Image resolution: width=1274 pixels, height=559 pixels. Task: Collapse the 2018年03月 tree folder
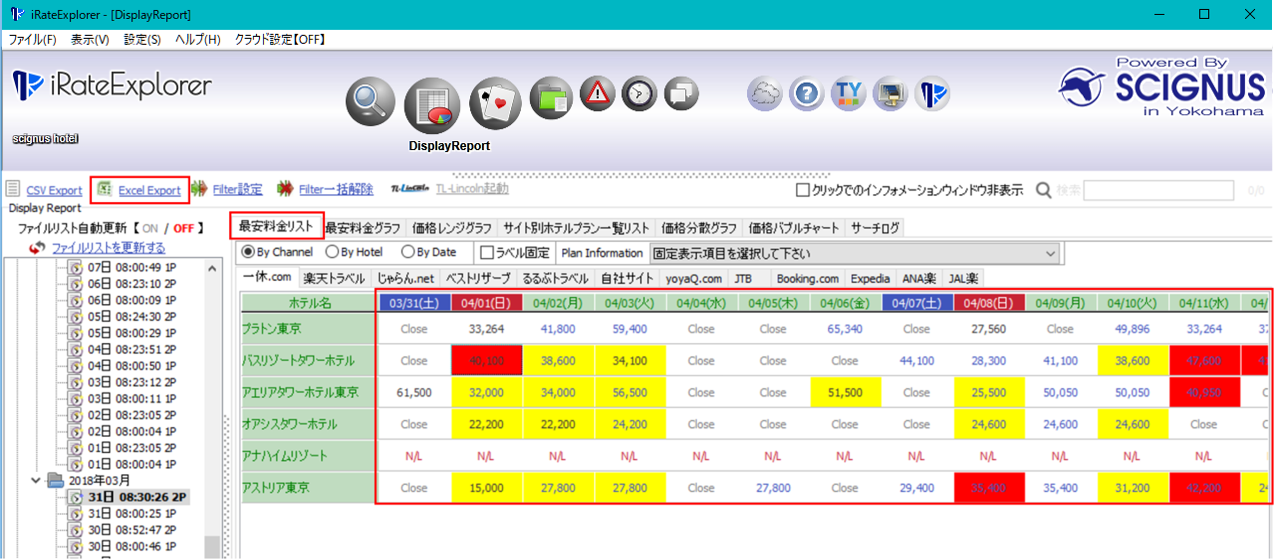37,481
